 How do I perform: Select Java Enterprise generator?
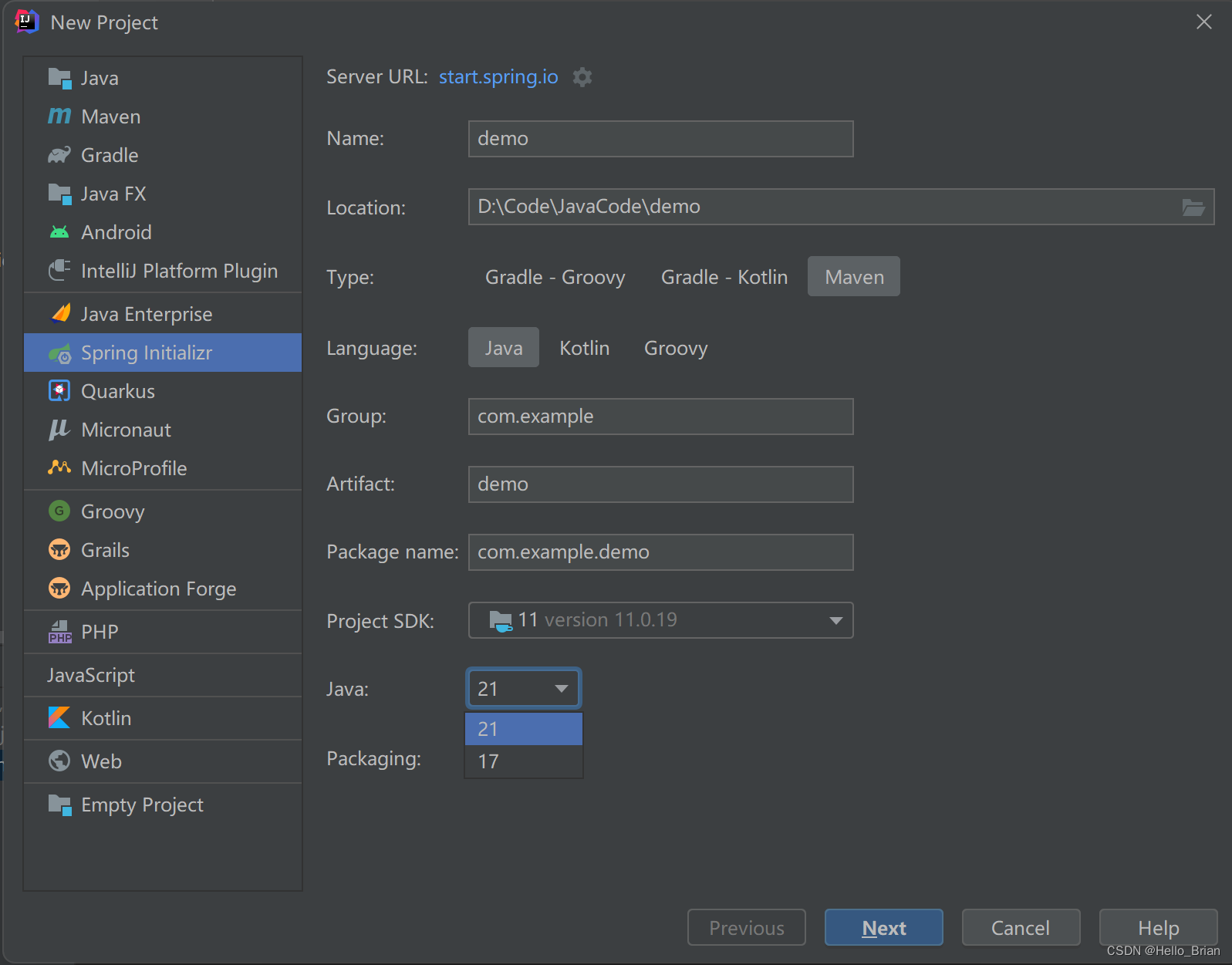[163, 314]
